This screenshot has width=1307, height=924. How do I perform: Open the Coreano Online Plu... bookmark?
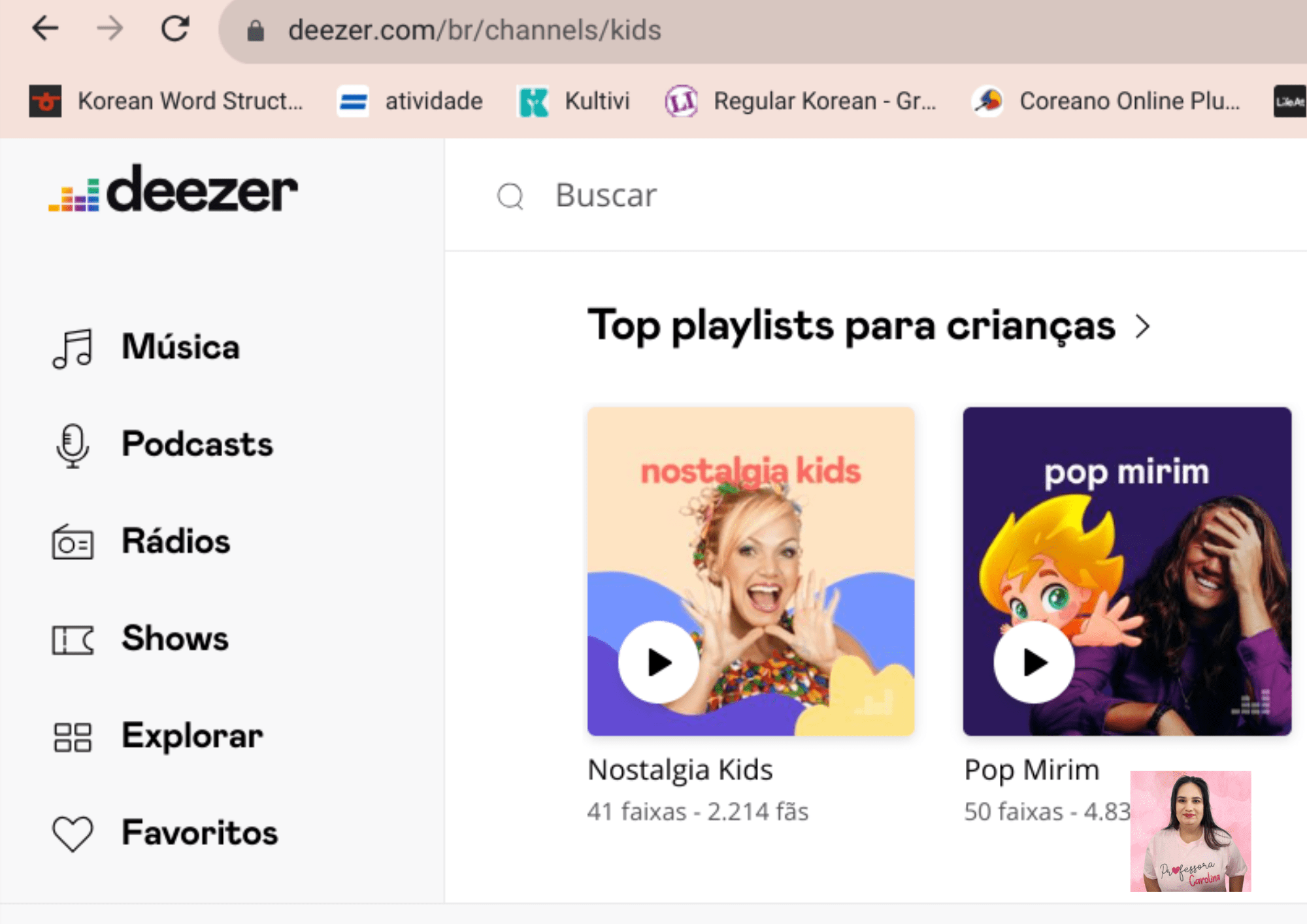[x=1106, y=101]
